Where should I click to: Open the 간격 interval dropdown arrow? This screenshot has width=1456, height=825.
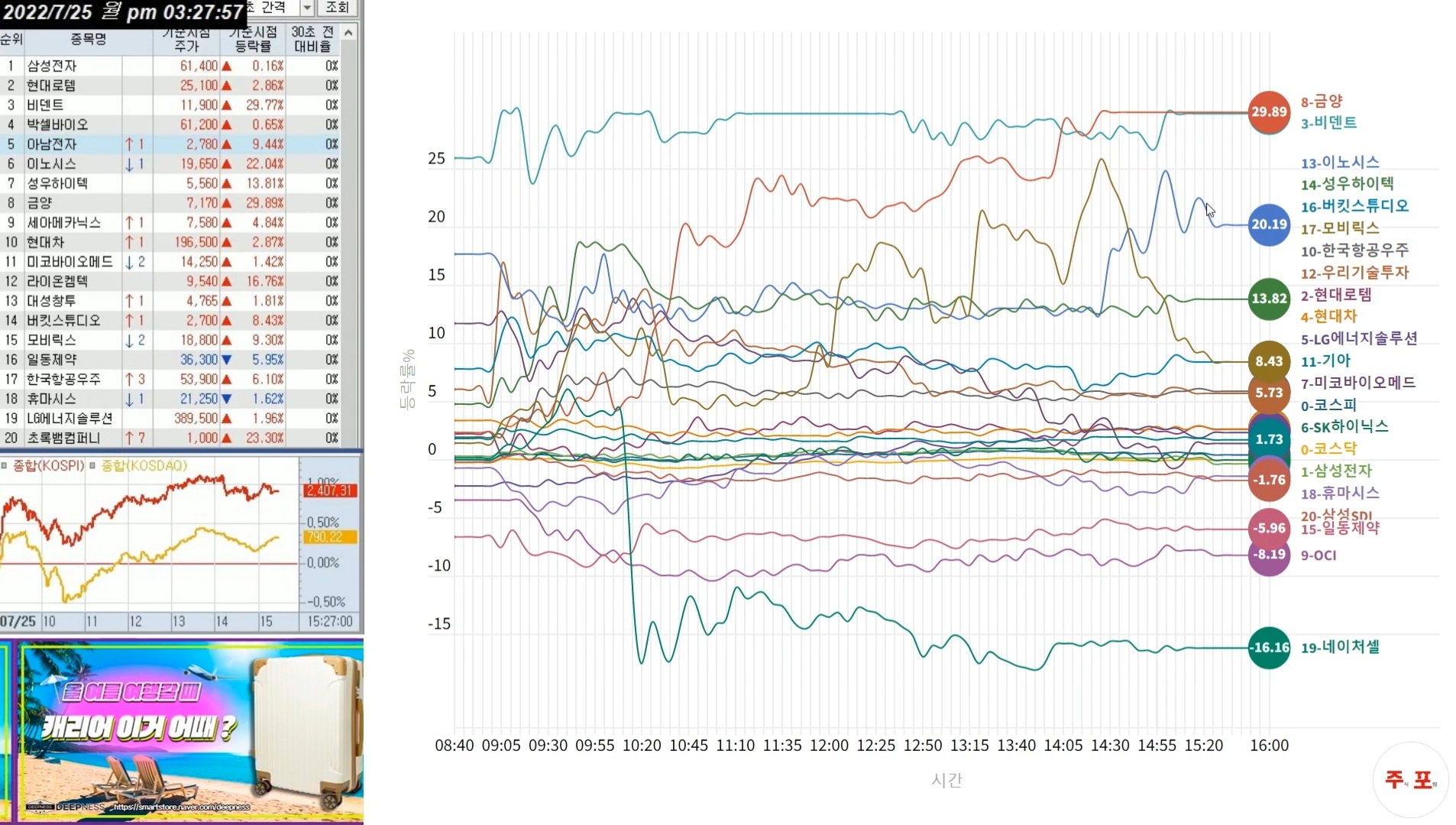[307, 8]
